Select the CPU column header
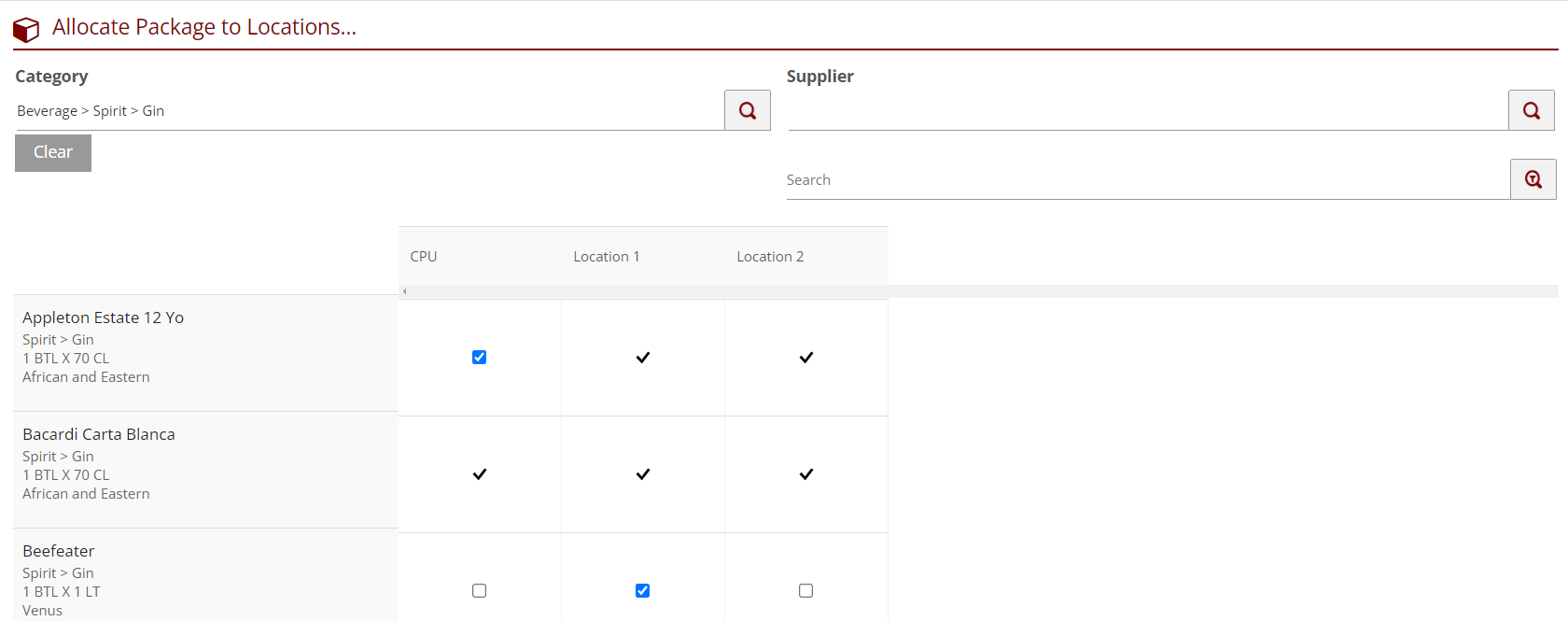Screen dimensions: 1568x621 pos(424,257)
